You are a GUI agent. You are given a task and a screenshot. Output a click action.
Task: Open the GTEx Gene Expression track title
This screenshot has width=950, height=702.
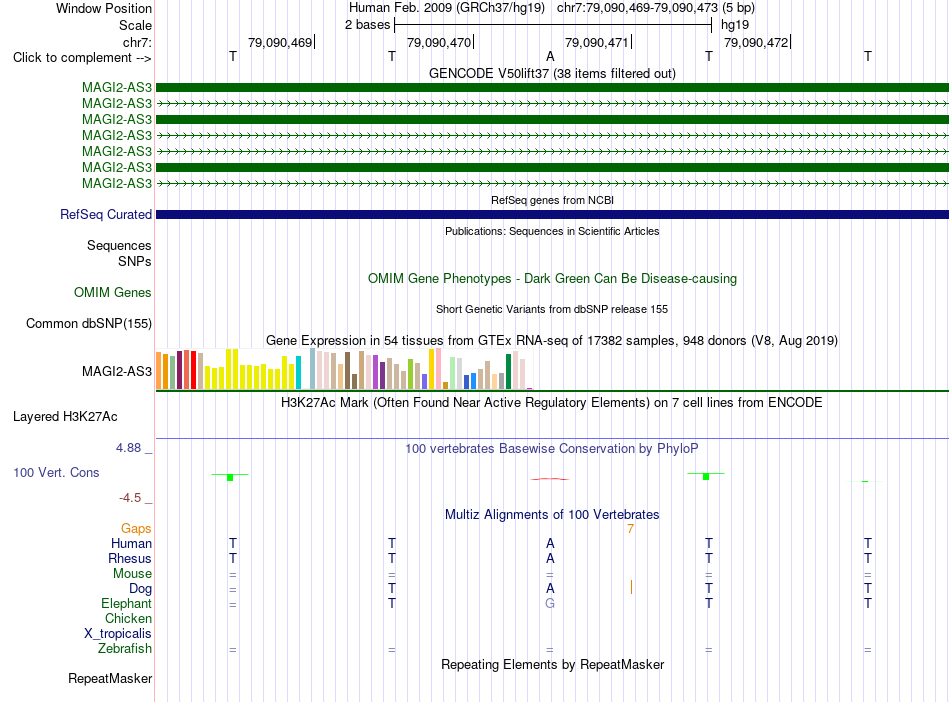[x=552, y=340]
